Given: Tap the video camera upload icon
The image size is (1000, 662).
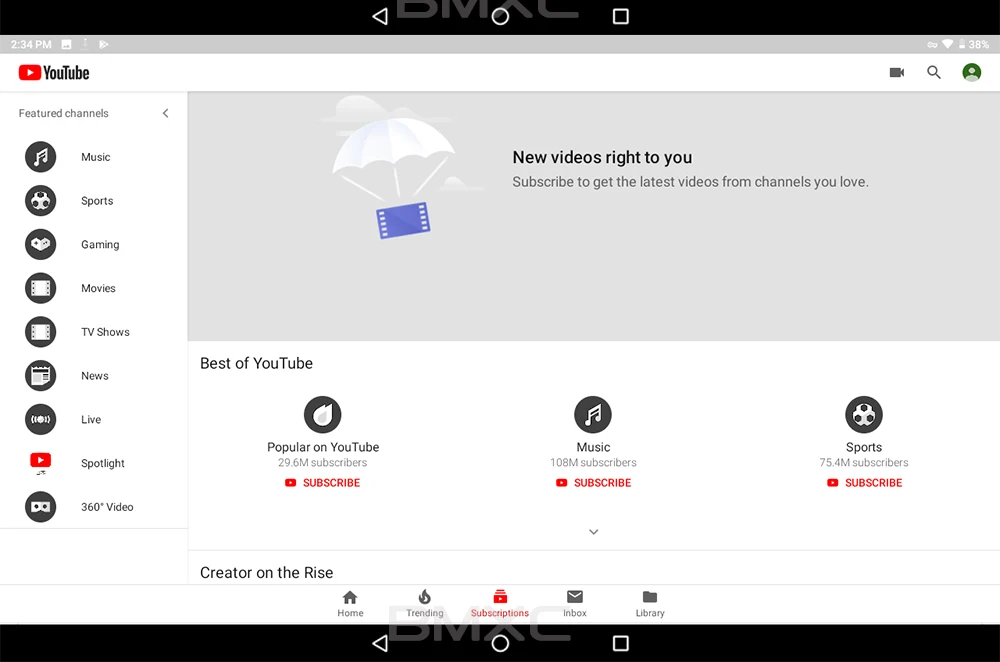Looking at the screenshot, I should click(897, 73).
